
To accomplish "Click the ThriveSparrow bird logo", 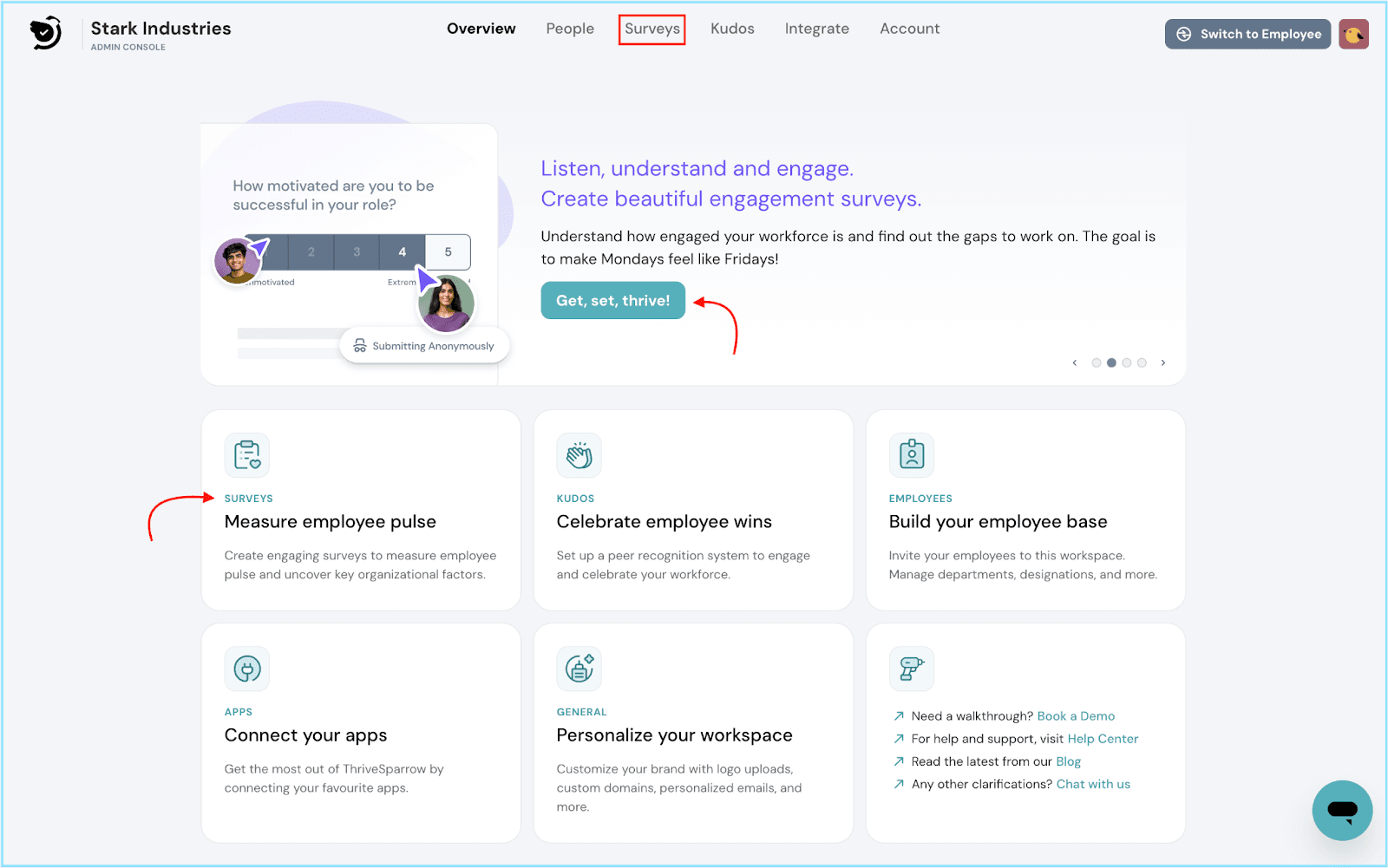I will tap(45, 33).
